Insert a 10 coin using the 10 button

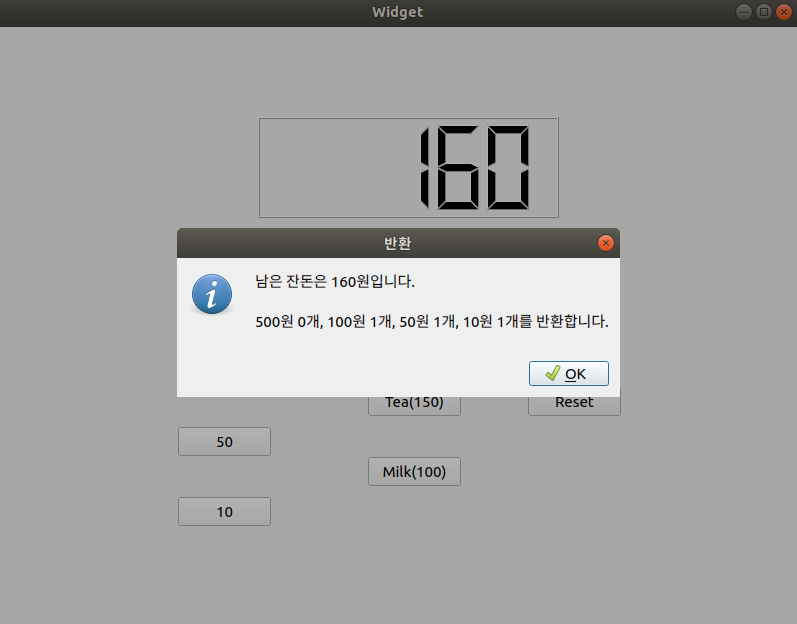tap(224, 511)
